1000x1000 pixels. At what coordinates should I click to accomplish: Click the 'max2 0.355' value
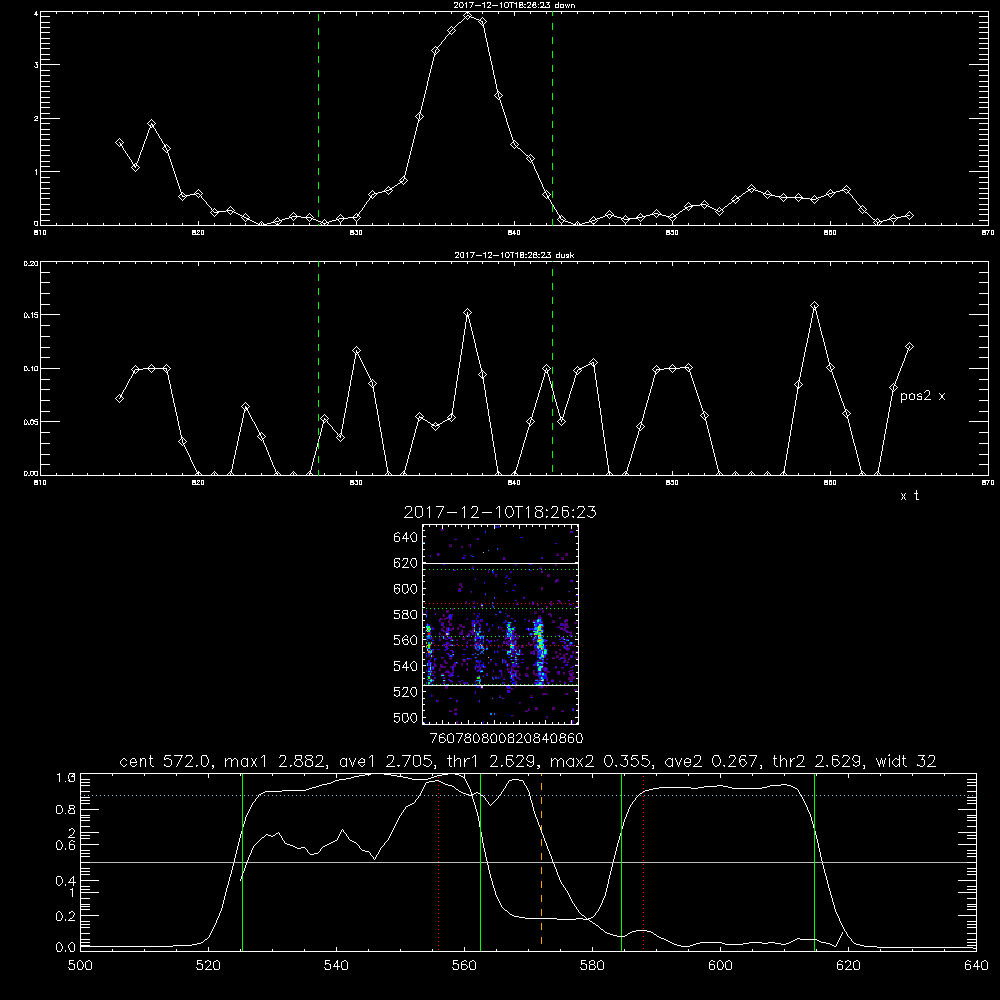coord(601,761)
